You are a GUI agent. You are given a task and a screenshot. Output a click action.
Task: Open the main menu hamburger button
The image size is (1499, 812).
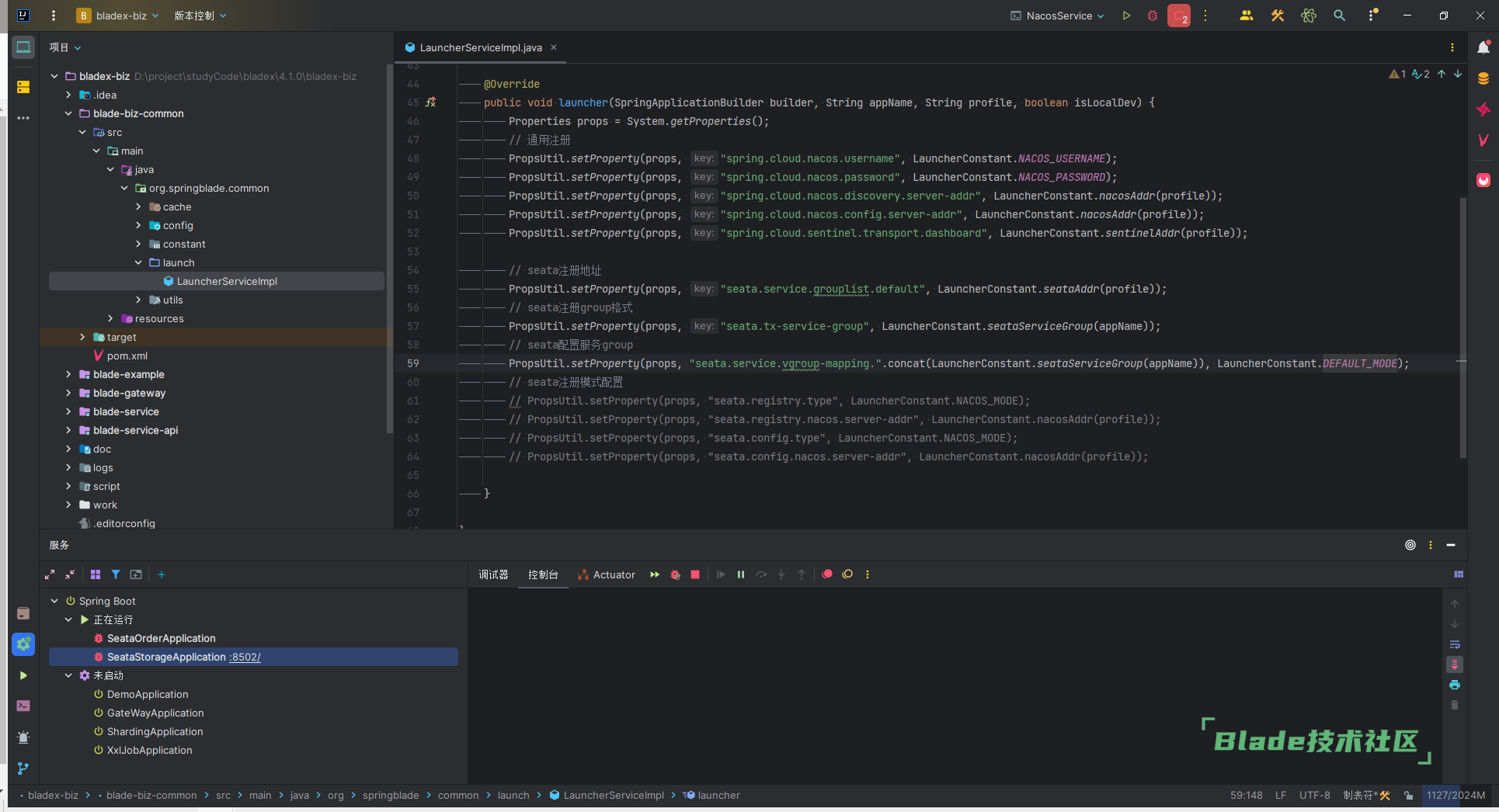[54, 16]
